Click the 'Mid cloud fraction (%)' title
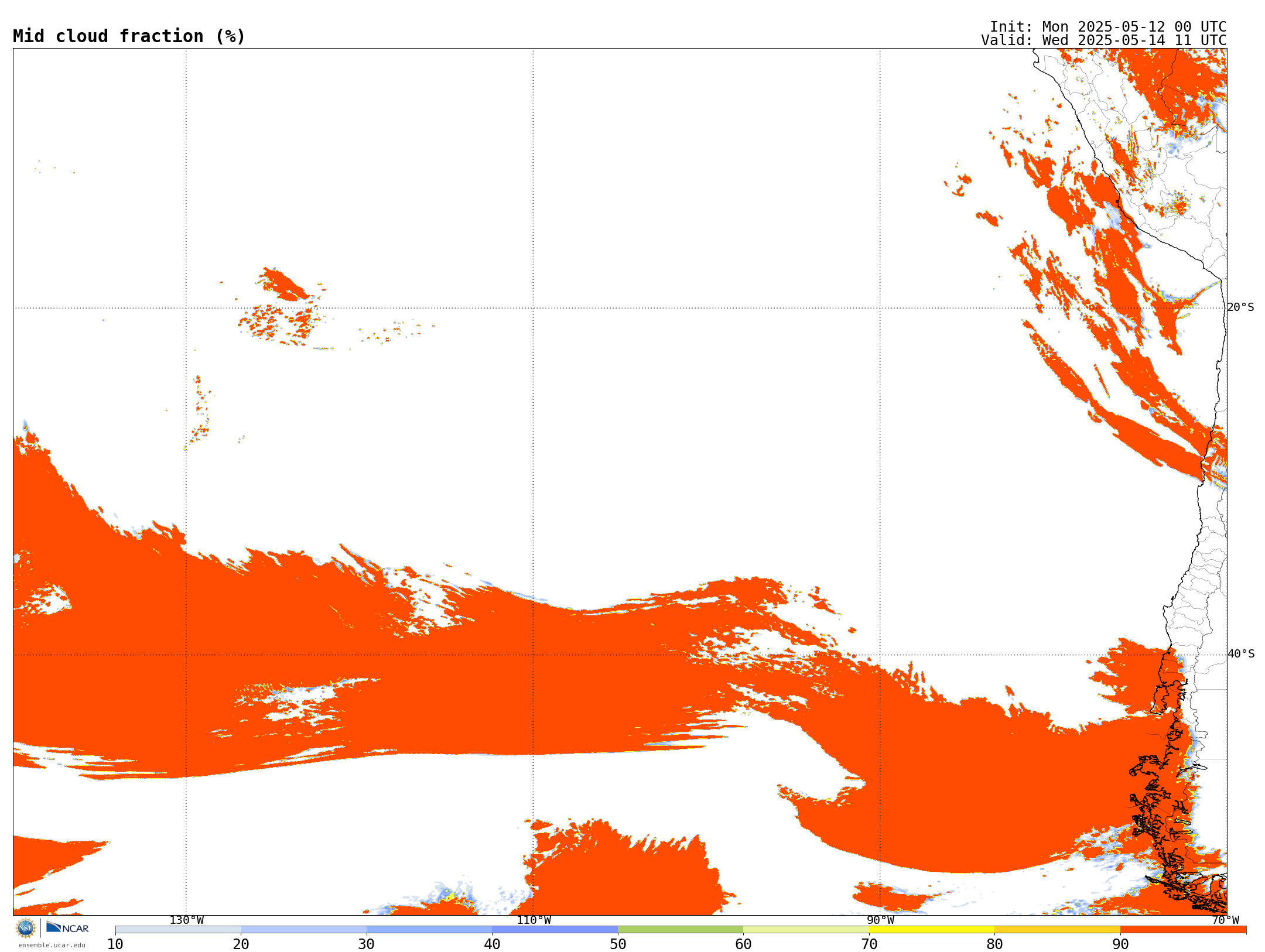 [129, 36]
